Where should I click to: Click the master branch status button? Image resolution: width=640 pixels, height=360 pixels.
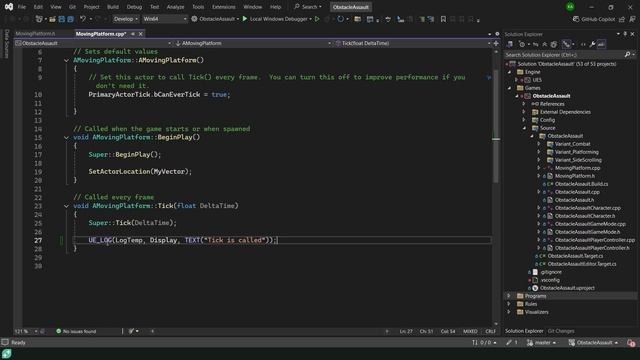(542, 343)
